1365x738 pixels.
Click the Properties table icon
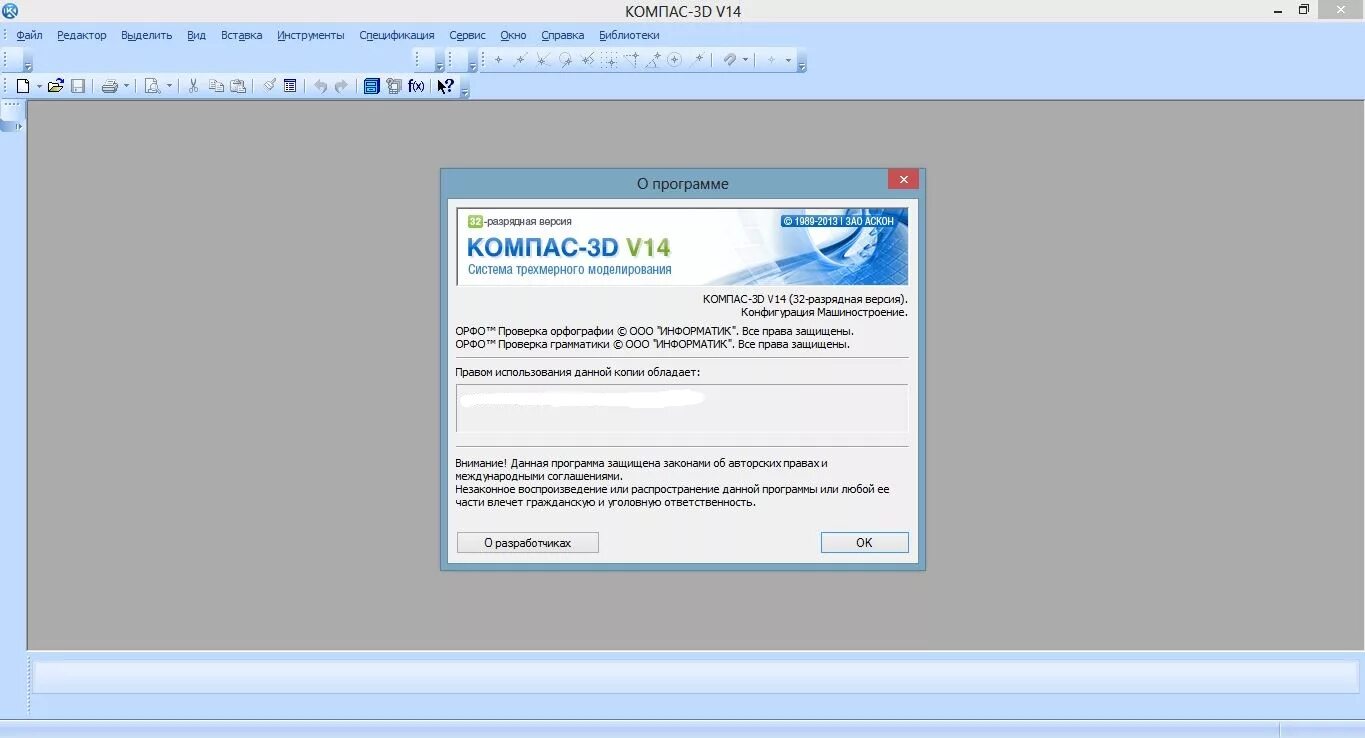[290, 86]
